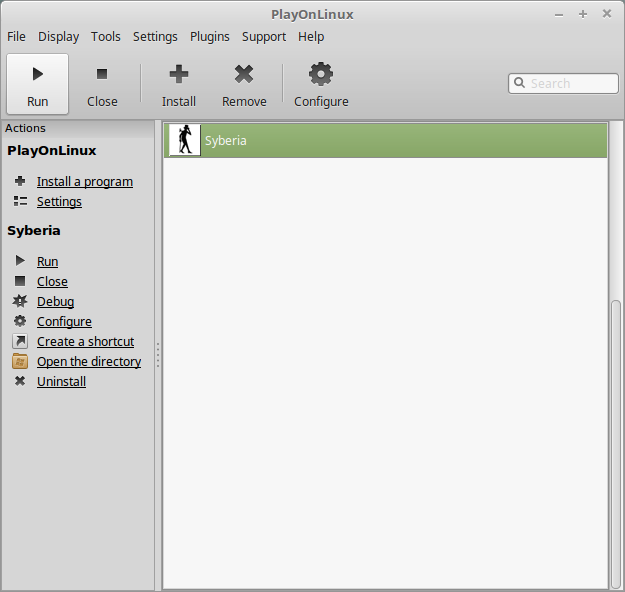The height and width of the screenshot is (592, 625).
Task: Click the Remove toolbar button
Action: [244, 84]
